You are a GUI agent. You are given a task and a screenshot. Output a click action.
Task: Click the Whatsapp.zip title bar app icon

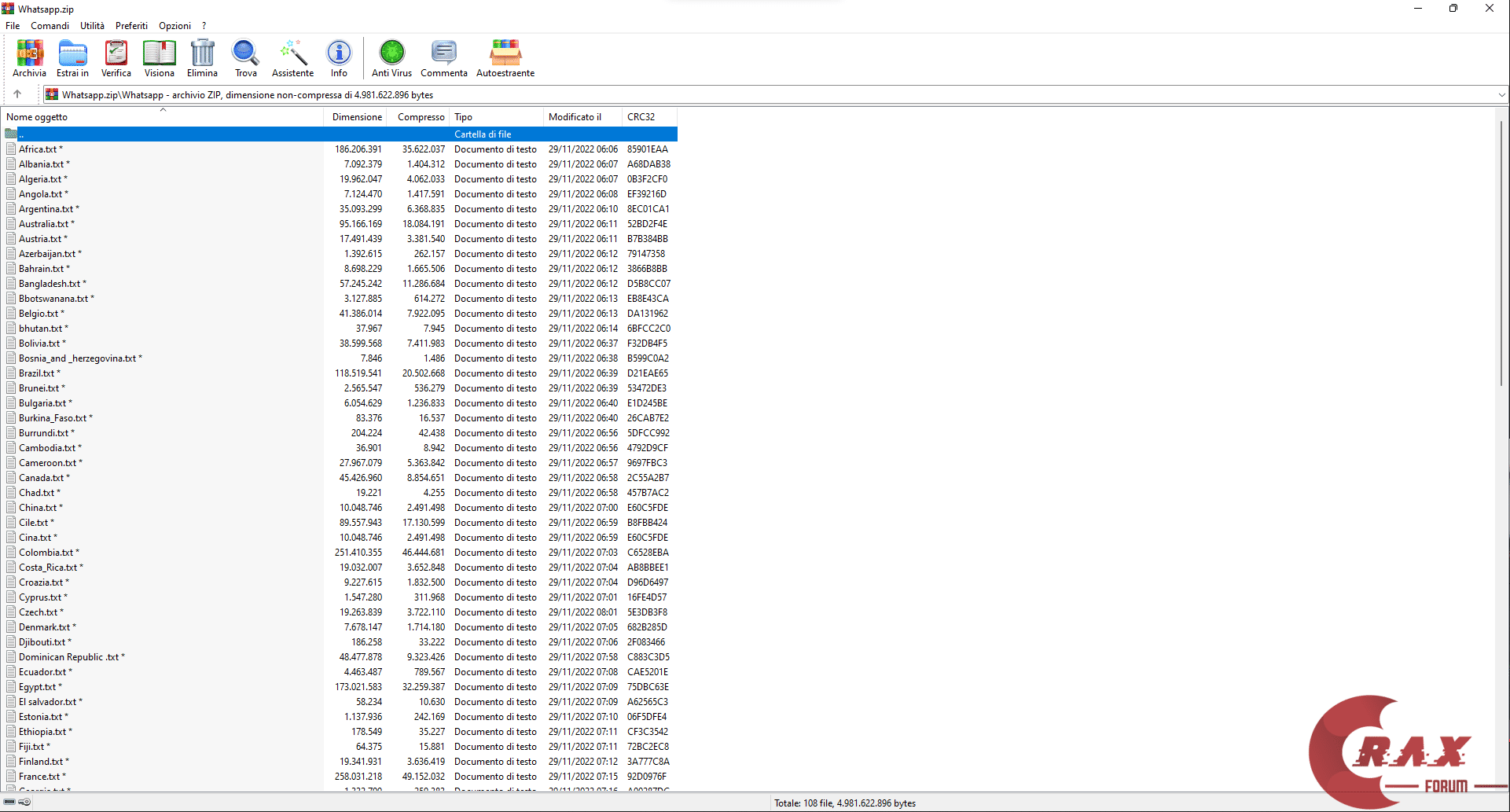(8, 9)
